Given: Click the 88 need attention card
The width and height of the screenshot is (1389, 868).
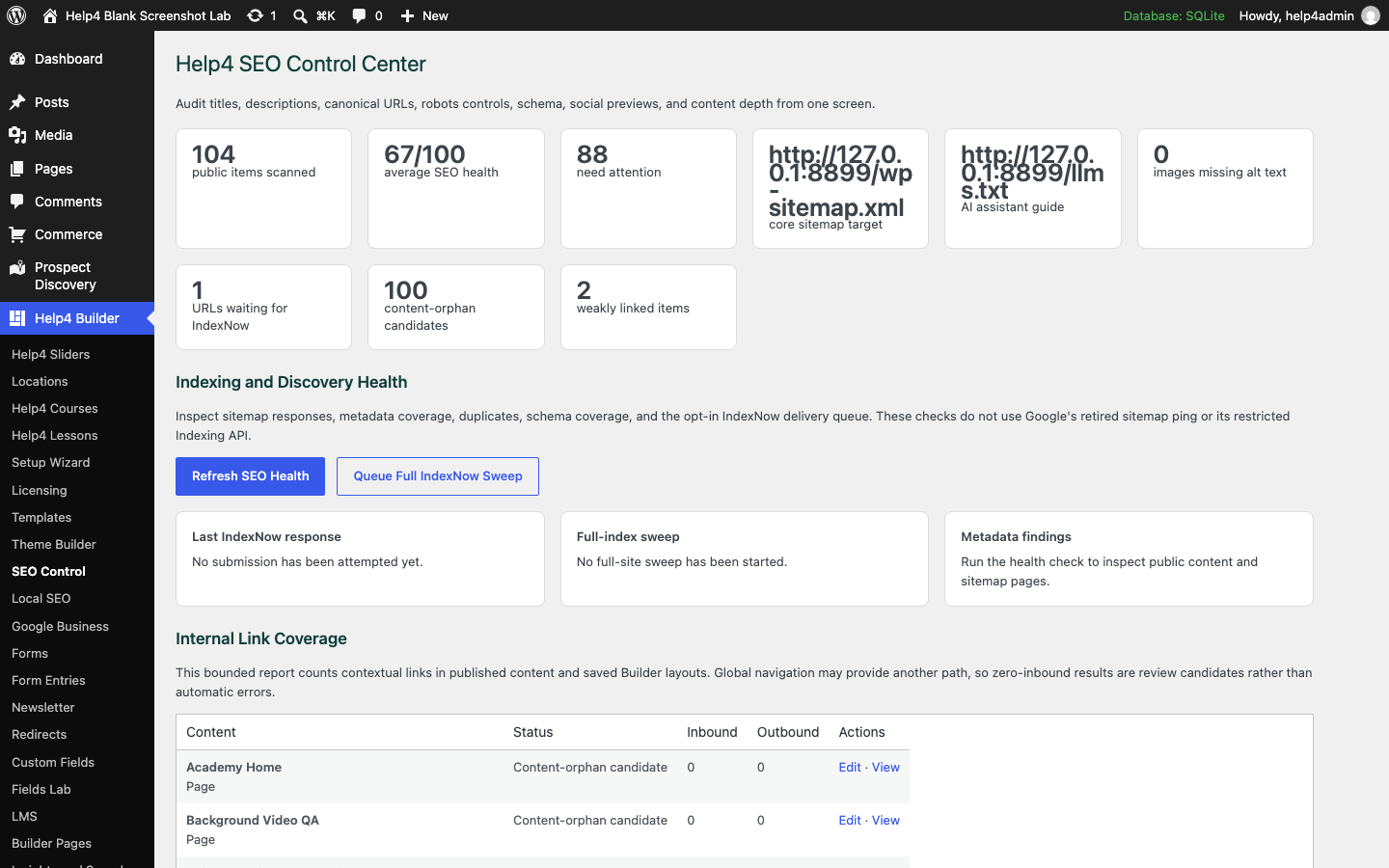Looking at the screenshot, I should (x=648, y=189).
